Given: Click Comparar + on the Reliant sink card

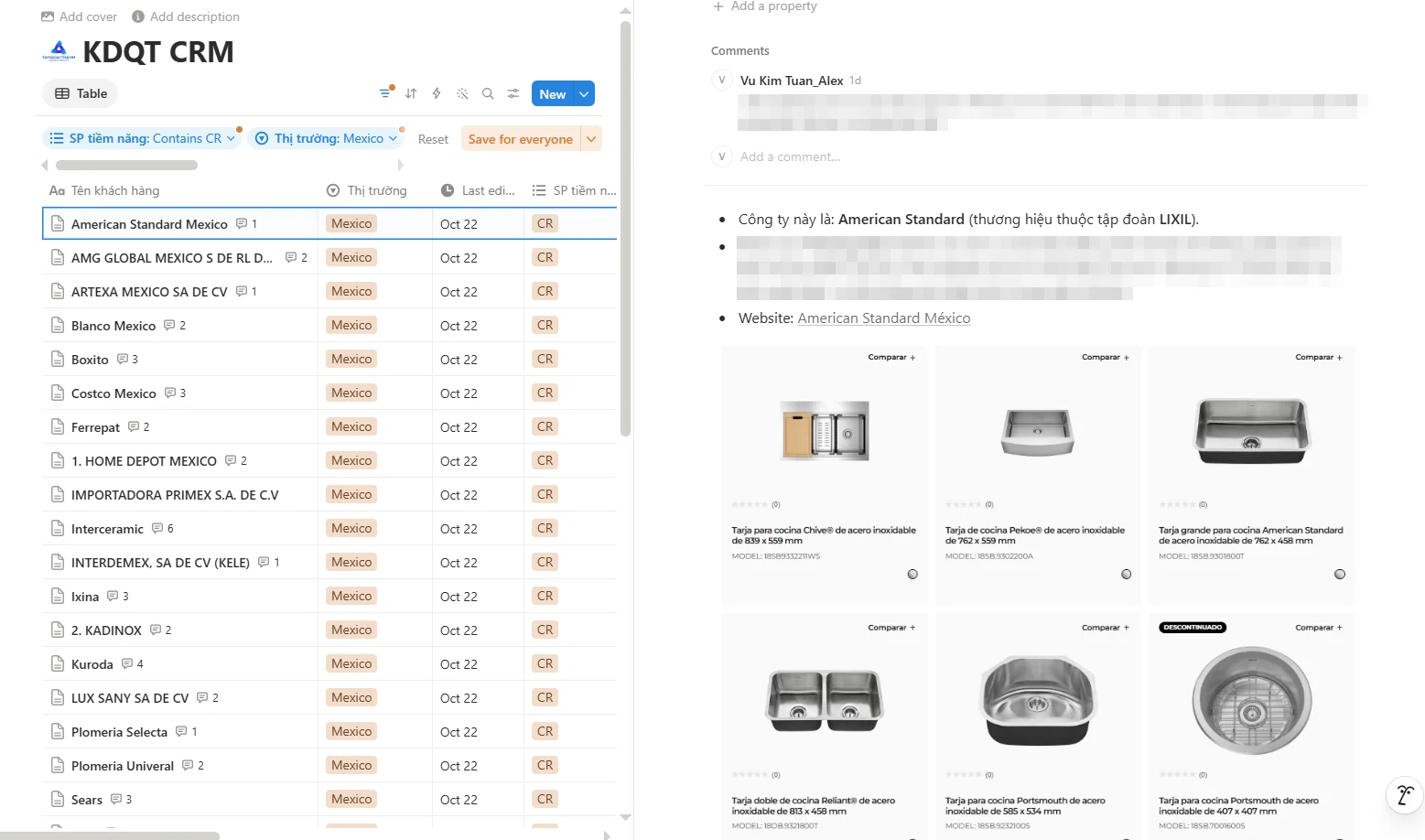Looking at the screenshot, I should (x=891, y=628).
